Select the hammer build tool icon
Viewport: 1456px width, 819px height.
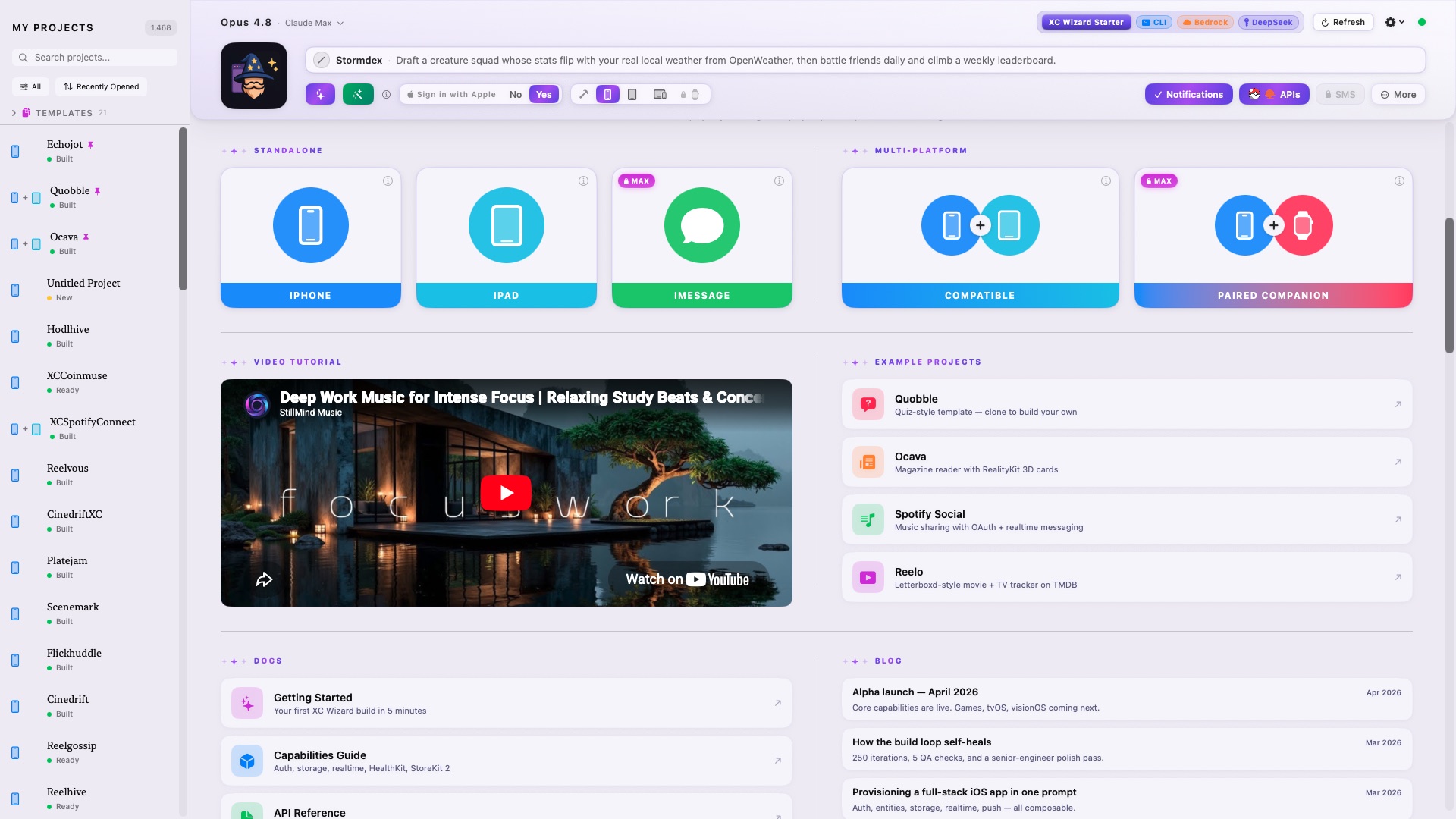pyautogui.click(x=583, y=94)
